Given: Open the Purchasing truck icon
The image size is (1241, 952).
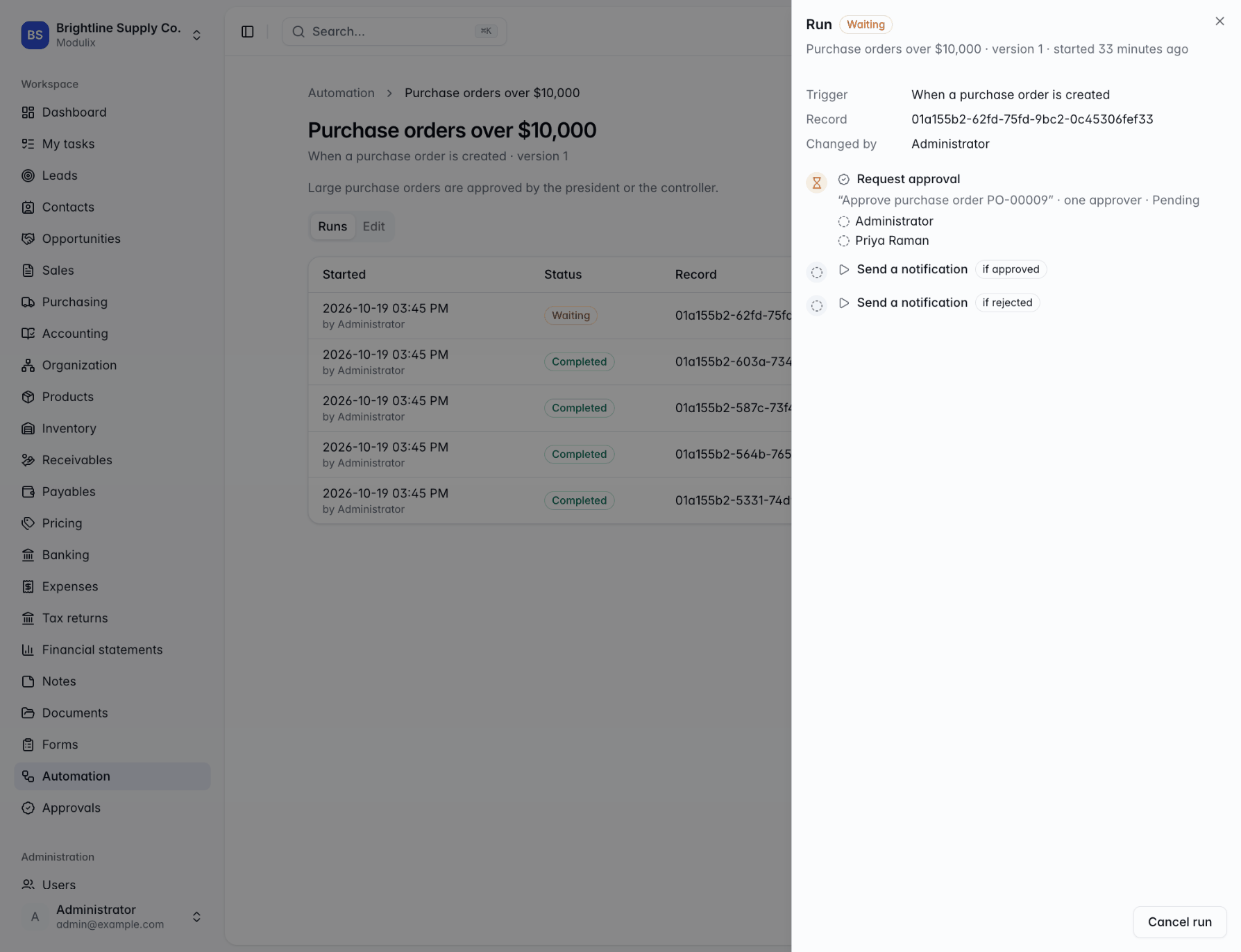Looking at the screenshot, I should pyautogui.click(x=28, y=302).
